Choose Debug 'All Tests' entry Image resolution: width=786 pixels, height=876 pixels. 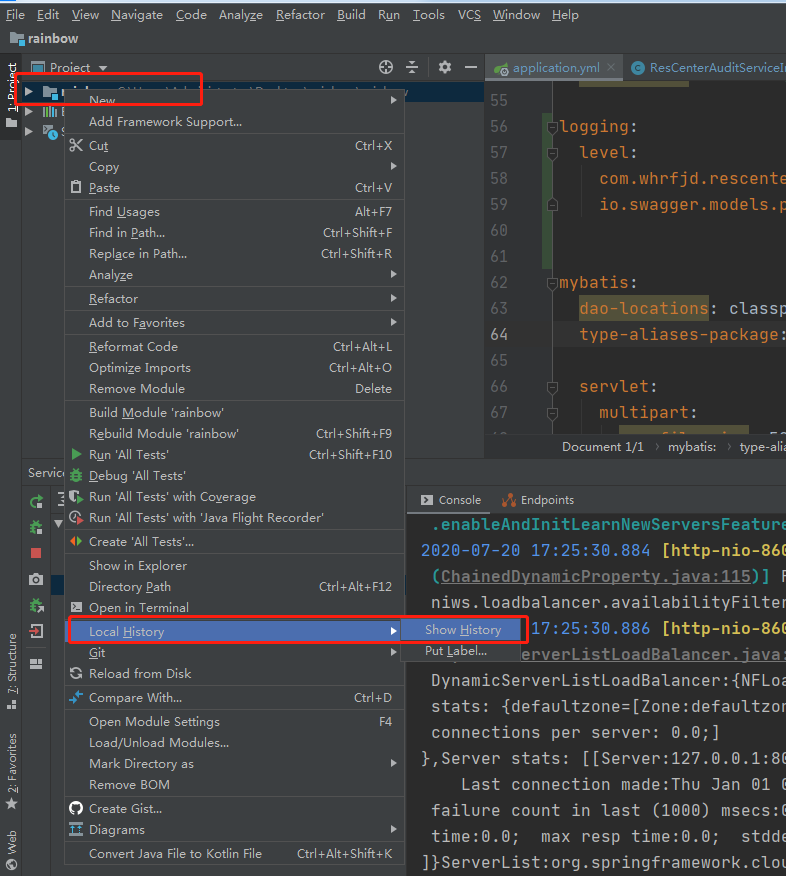coord(234,476)
